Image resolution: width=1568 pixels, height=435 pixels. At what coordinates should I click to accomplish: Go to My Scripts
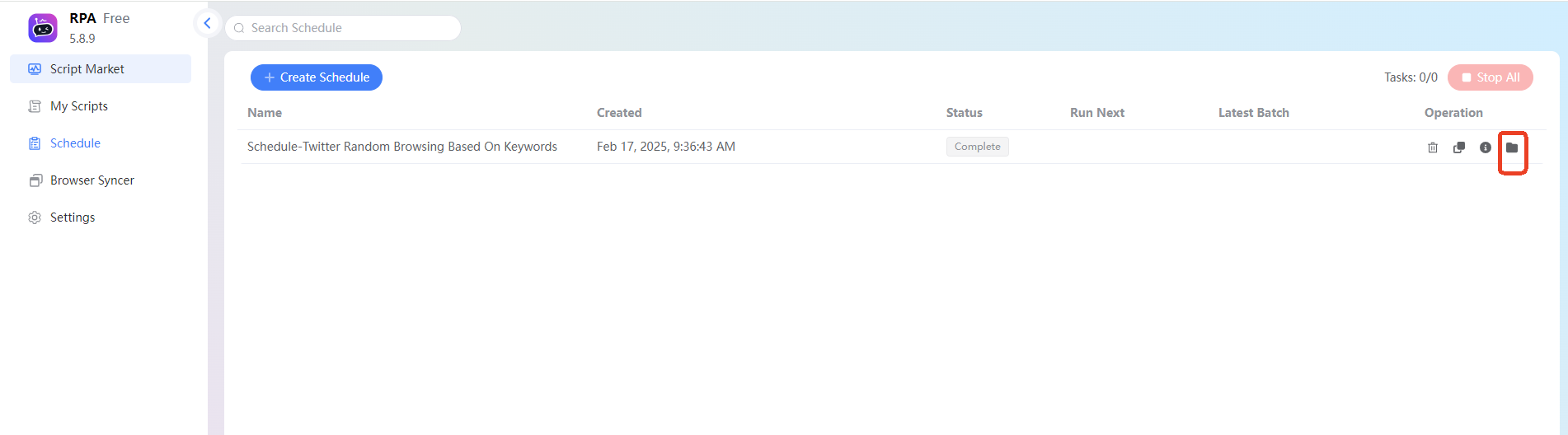79,106
